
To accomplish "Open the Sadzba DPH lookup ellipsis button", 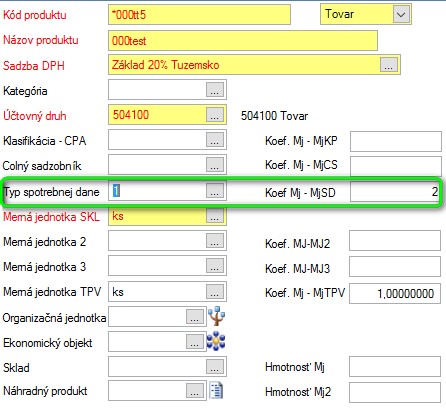I will 389,65.
